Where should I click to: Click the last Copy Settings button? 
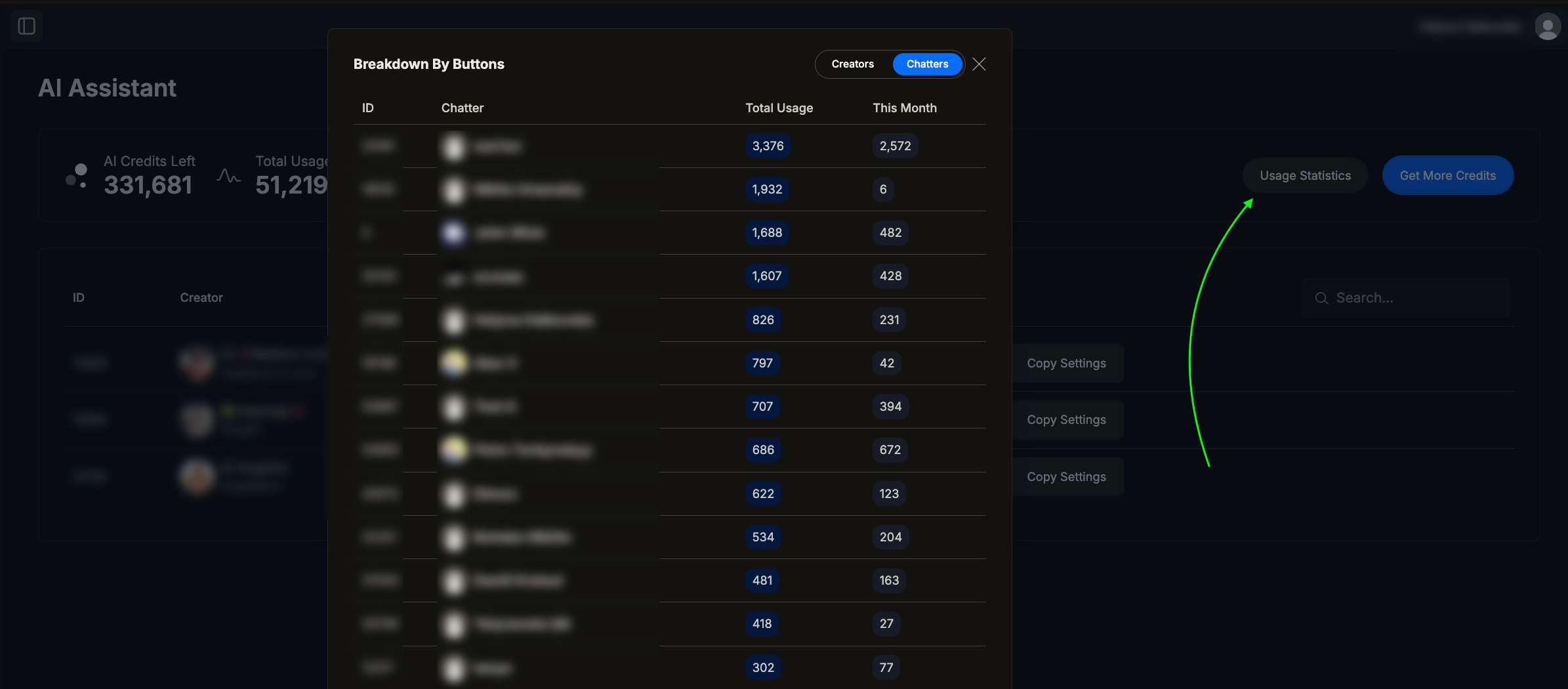coord(1066,477)
